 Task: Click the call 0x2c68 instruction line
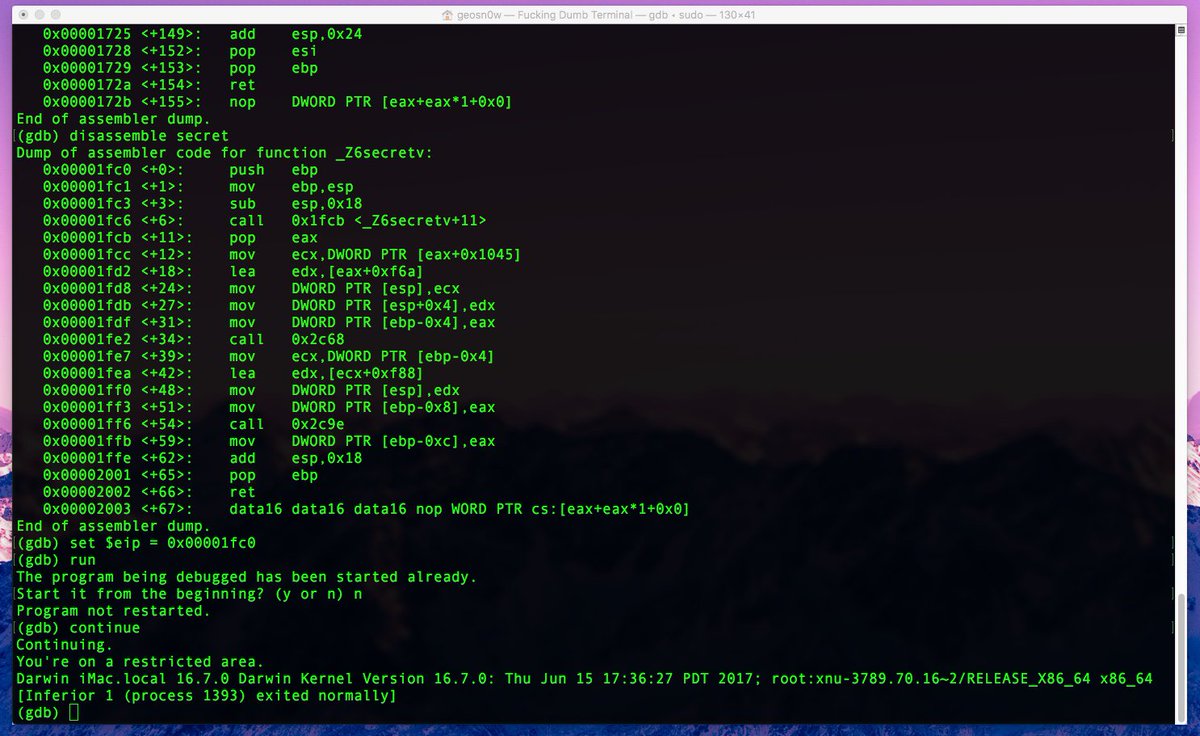point(200,338)
